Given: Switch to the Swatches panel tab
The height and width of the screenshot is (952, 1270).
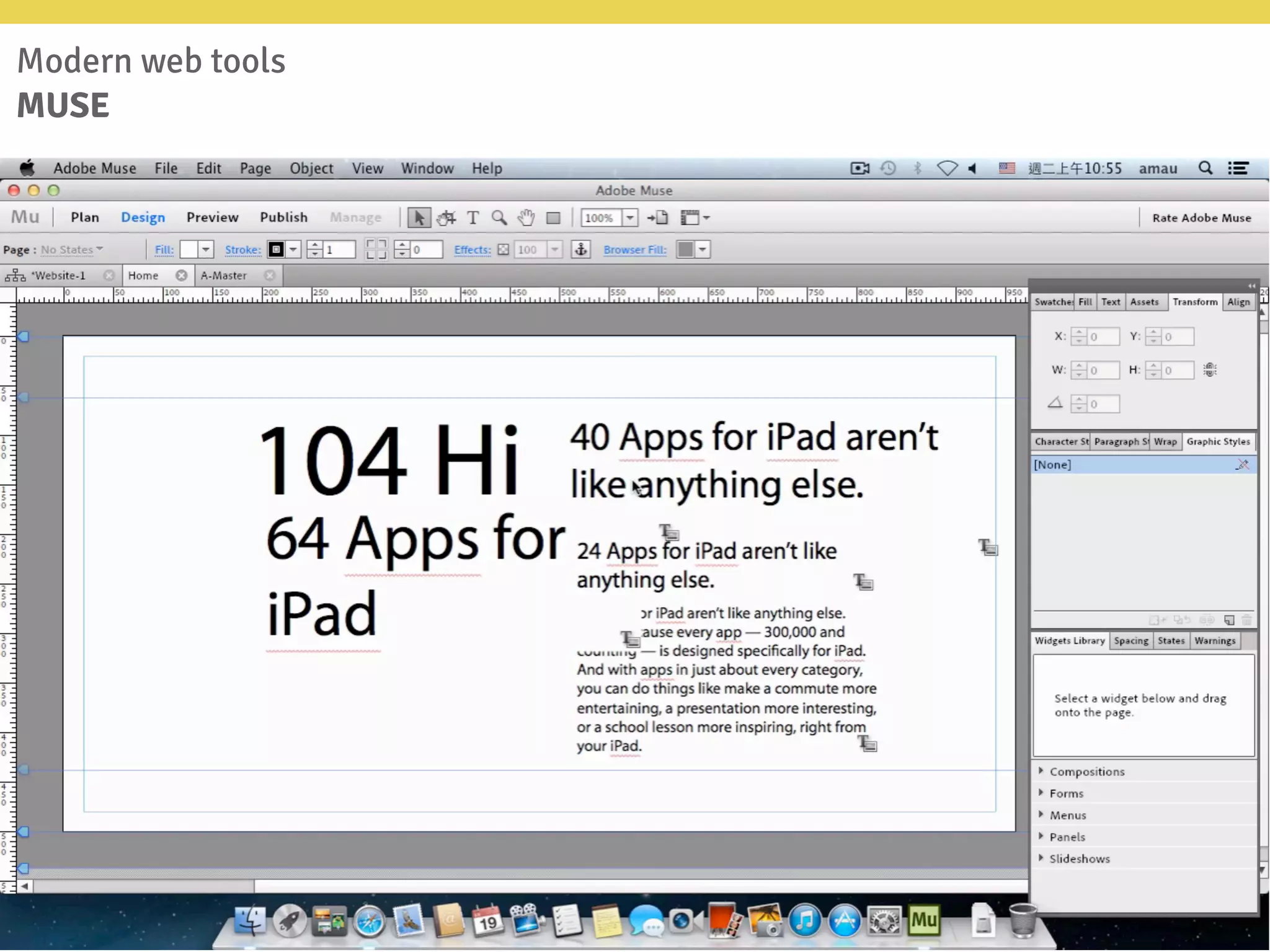Looking at the screenshot, I should pyautogui.click(x=1053, y=302).
